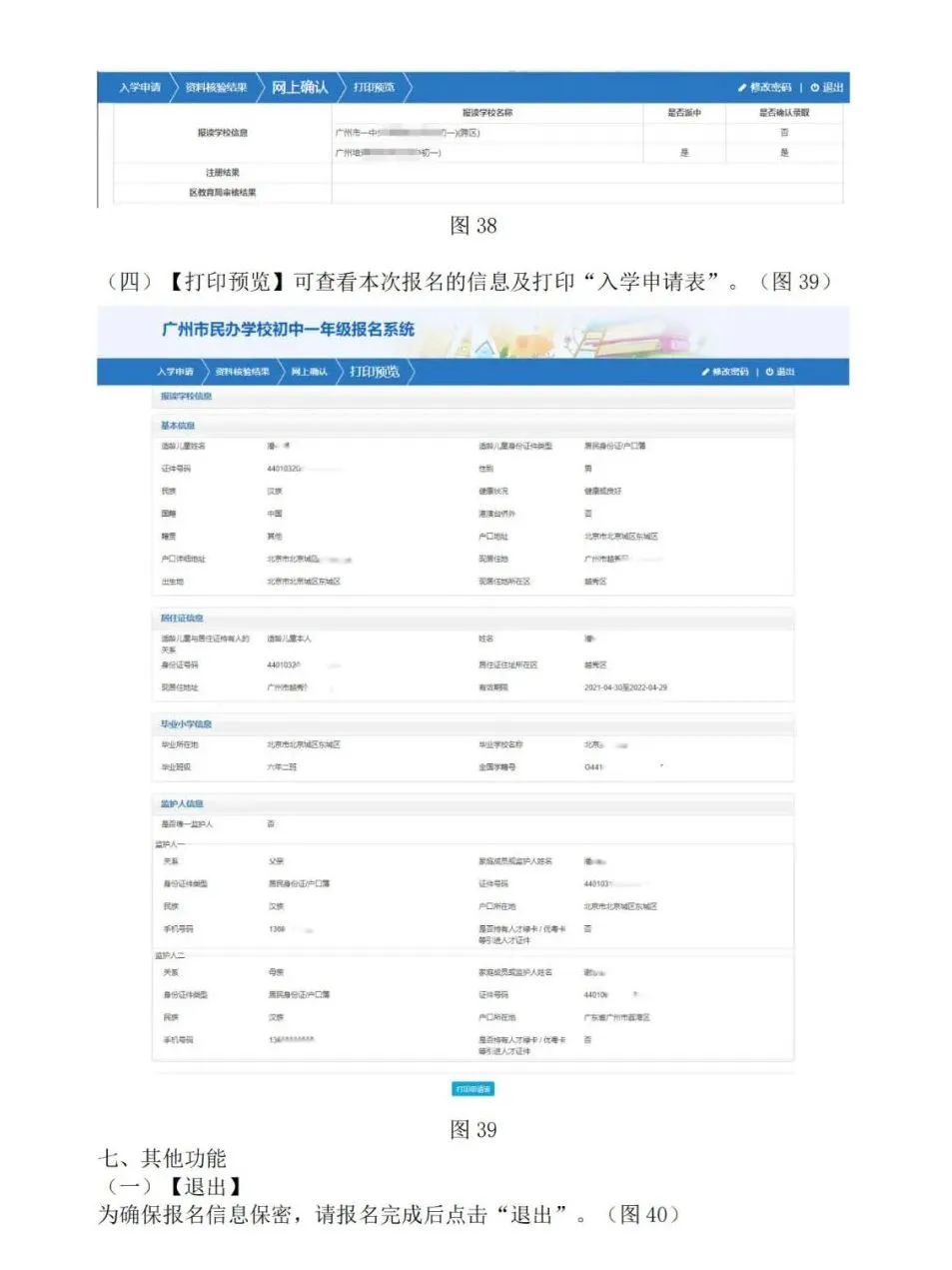Click the 毕业小学信息 section header
The width and height of the screenshot is (952, 1270).
pos(187,724)
